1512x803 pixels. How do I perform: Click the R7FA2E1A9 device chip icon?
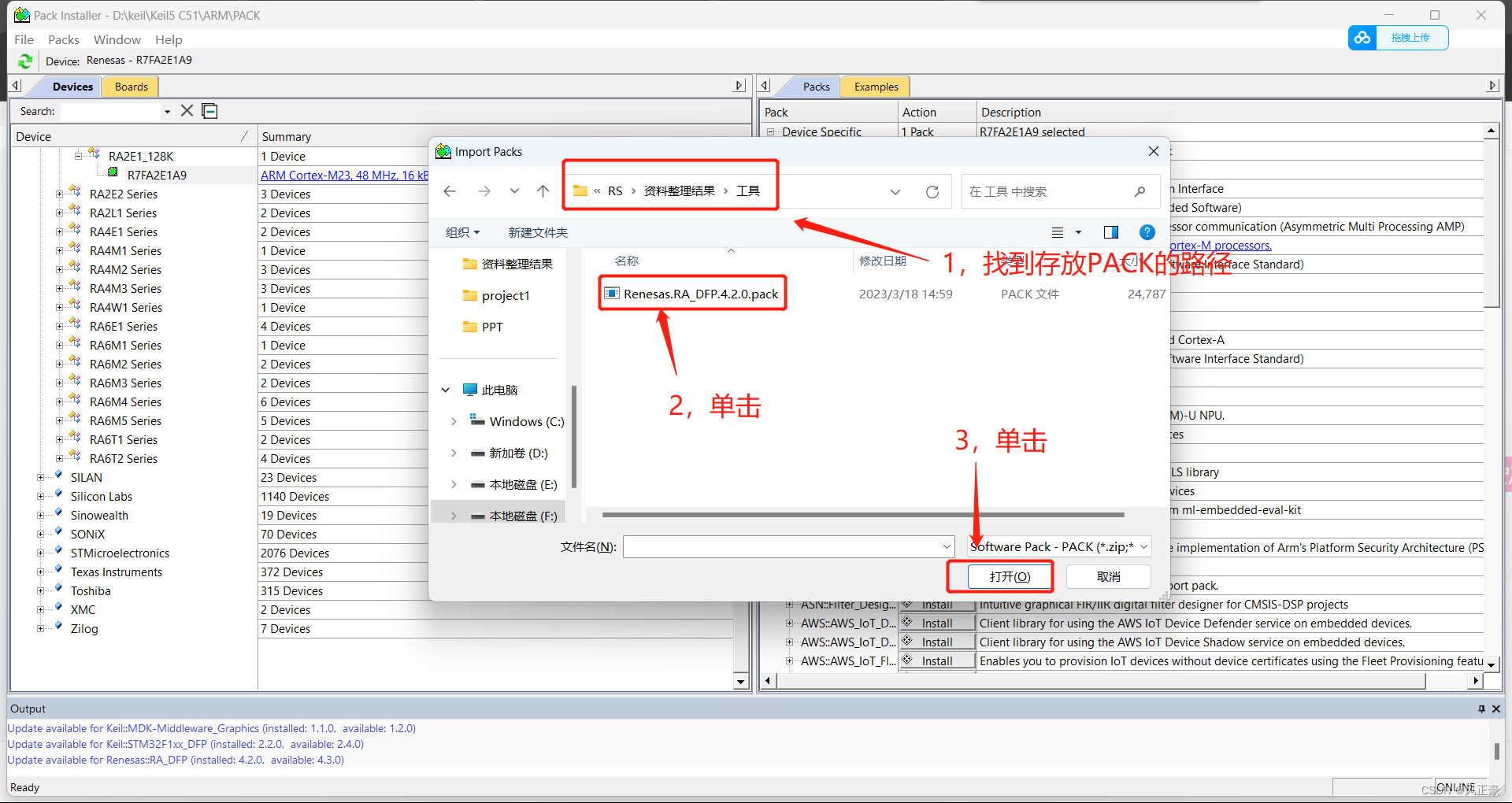point(113,172)
